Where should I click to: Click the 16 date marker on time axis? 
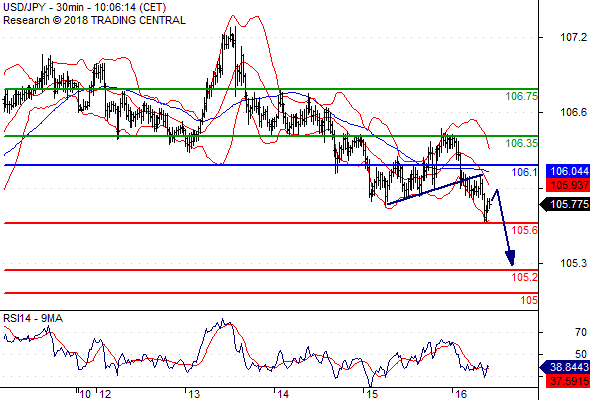coord(461,394)
